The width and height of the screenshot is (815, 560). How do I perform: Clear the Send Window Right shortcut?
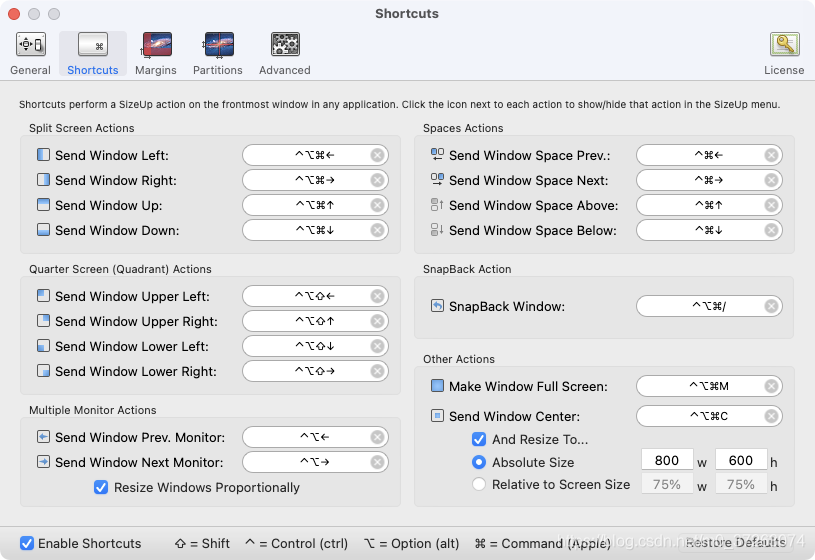pyautogui.click(x=377, y=180)
